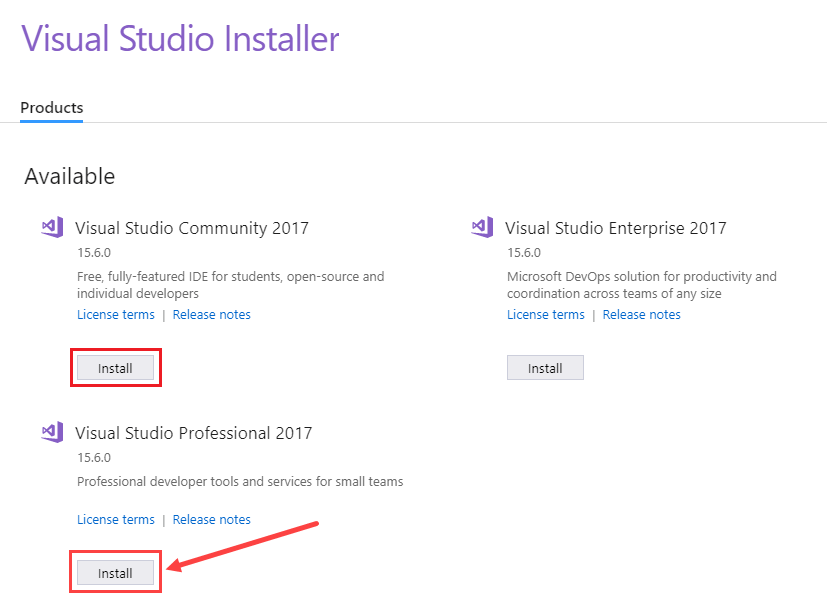Click the Visual Studio Installer heading
The image size is (827, 596).
(x=180, y=39)
